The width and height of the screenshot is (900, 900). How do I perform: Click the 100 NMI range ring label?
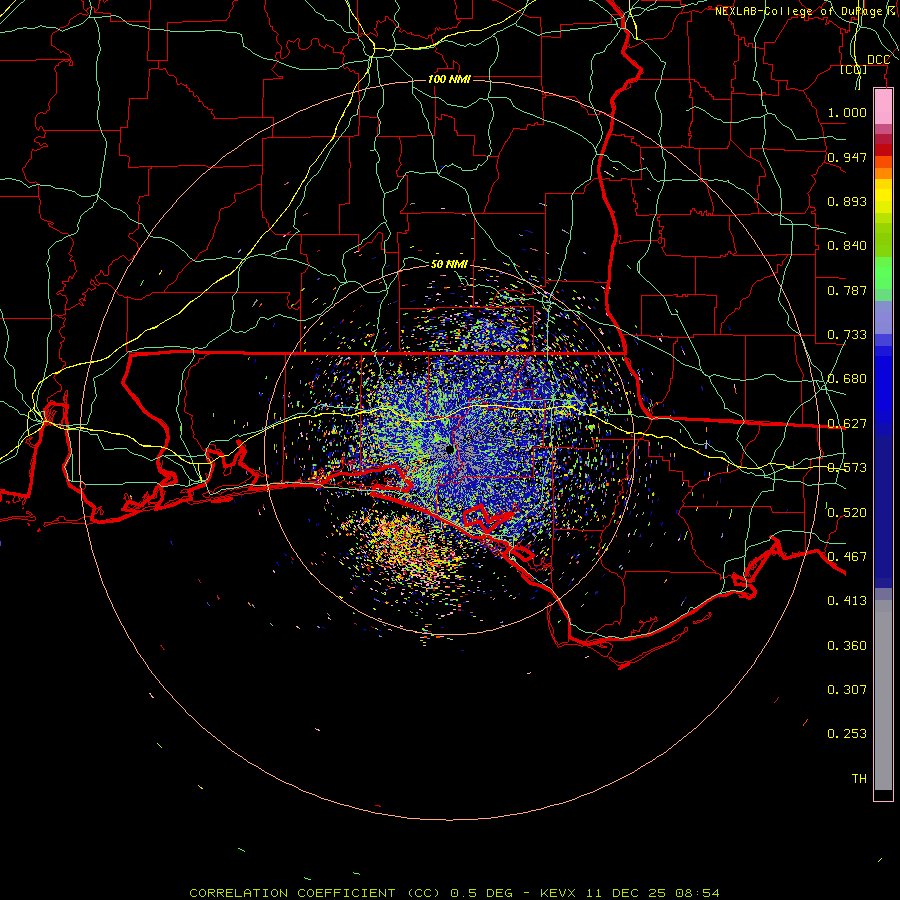click(x=449, y=79)
